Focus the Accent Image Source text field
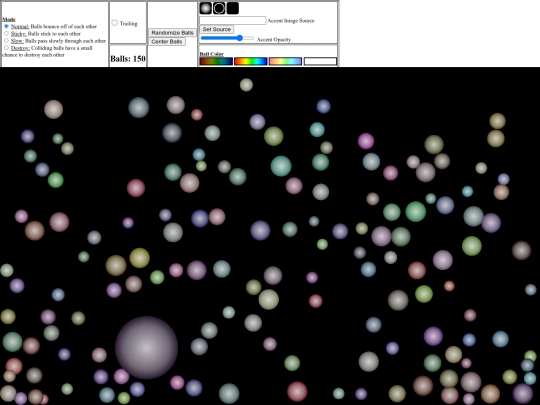 pyautogui.click(x=232, y=20)
